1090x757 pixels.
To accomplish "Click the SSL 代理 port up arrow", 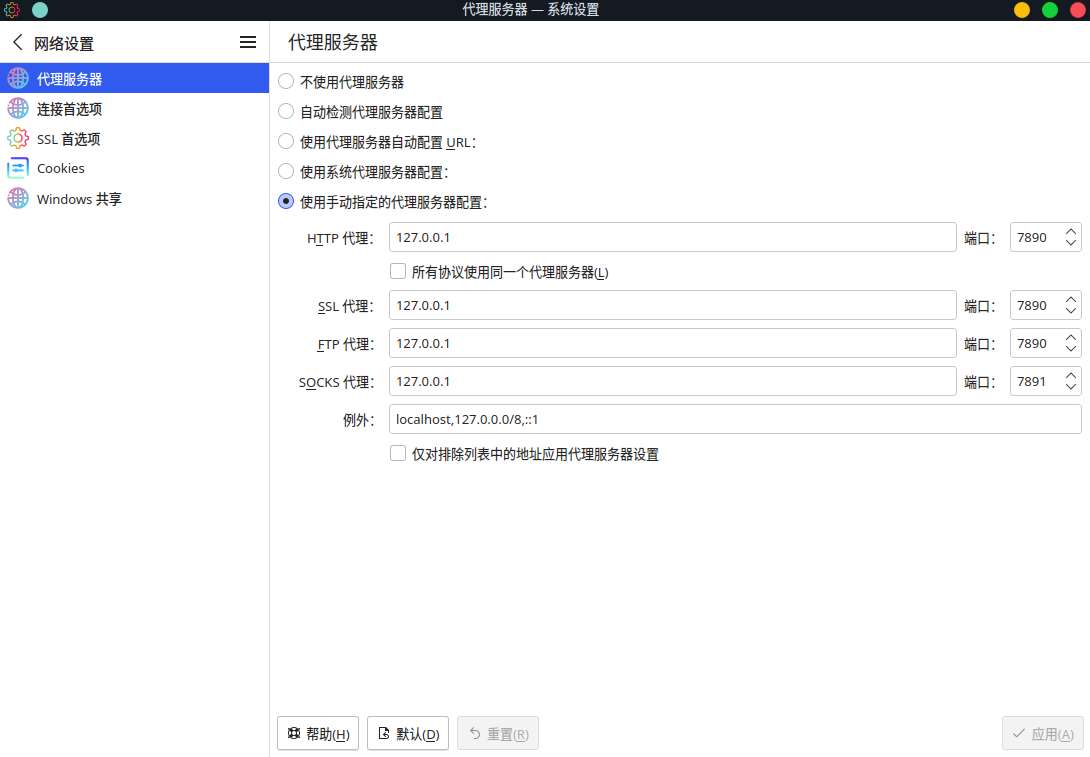I will pyautogui.click(x=1071, y=299).
